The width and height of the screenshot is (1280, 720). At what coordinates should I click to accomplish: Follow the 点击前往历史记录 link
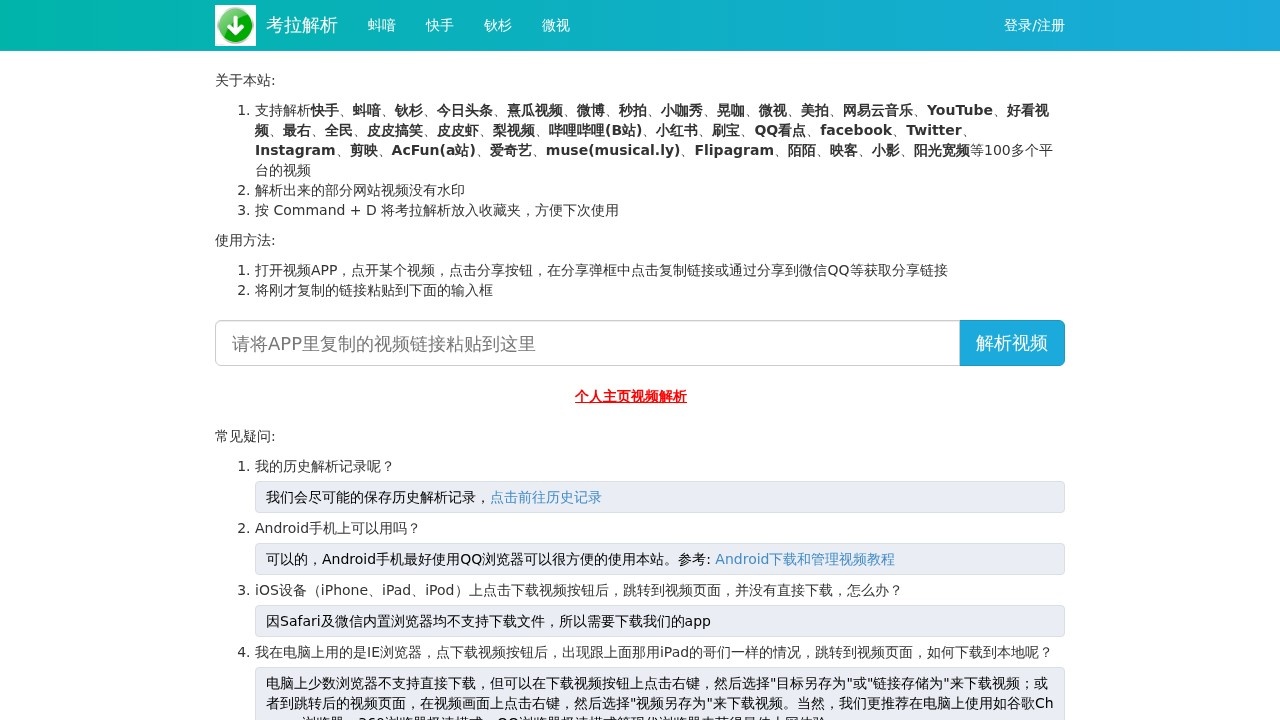(545, 497)
